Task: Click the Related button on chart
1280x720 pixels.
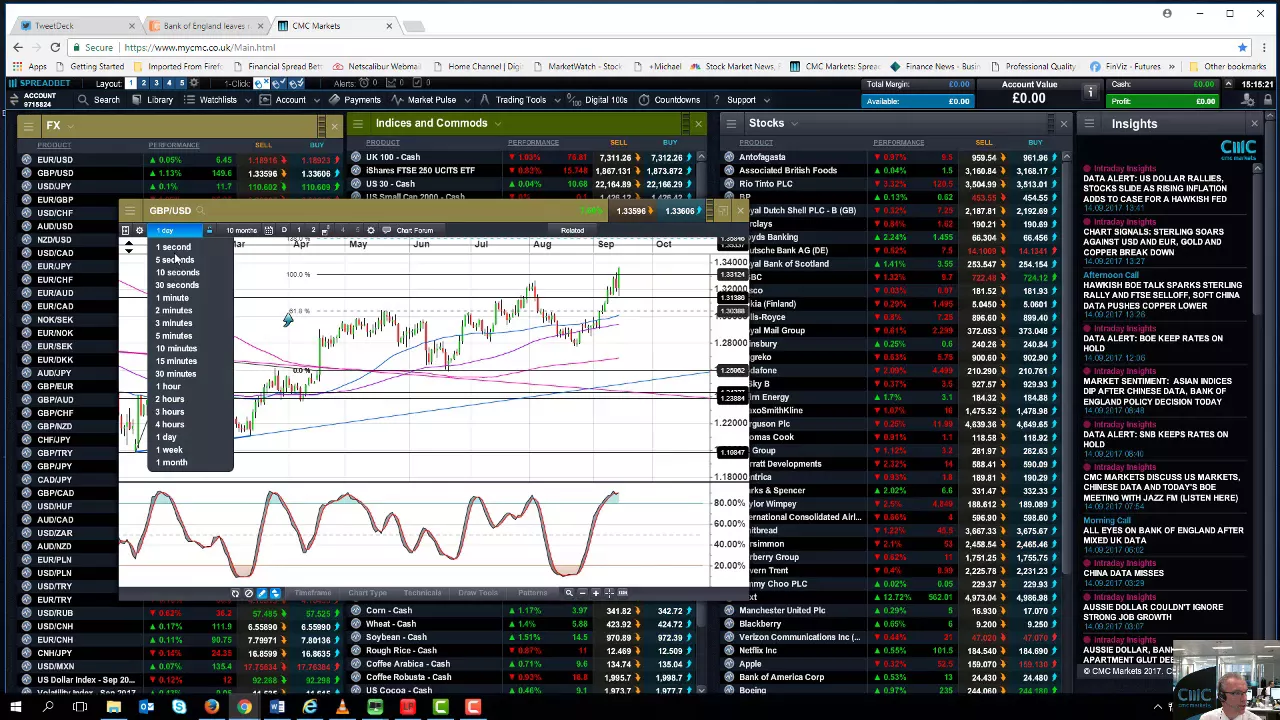Action: point(572,231)
